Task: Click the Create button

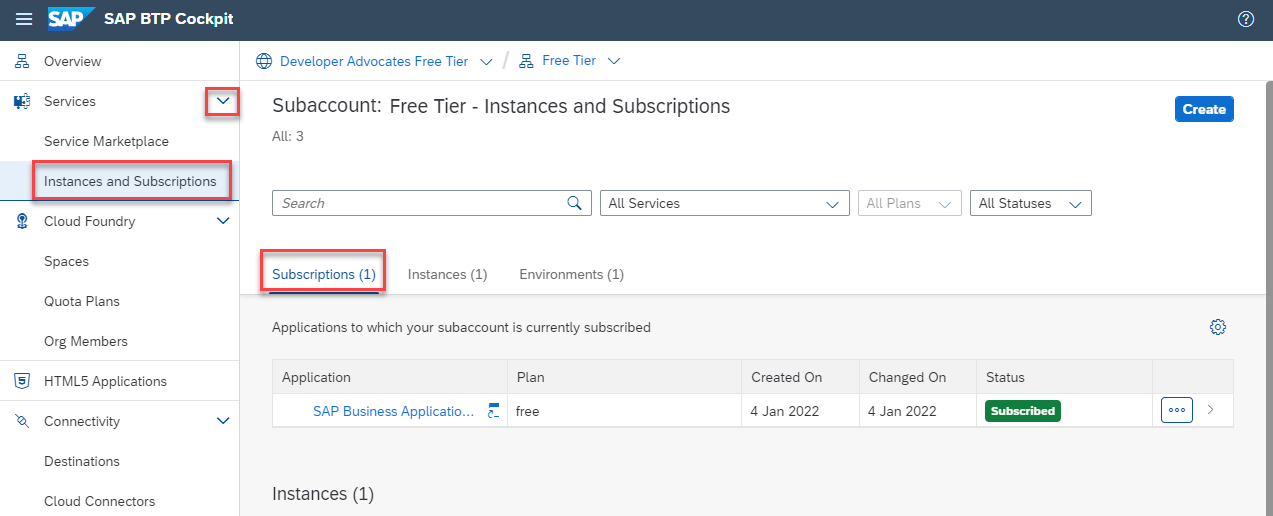Action: (1204, 109)
